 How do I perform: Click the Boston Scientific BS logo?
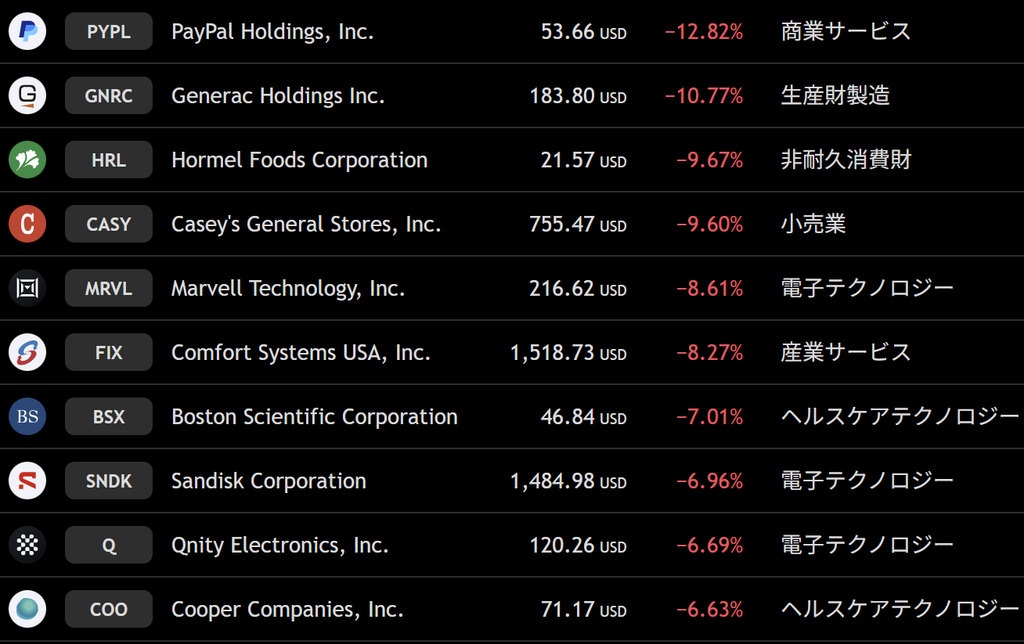(x=27, y=416)
